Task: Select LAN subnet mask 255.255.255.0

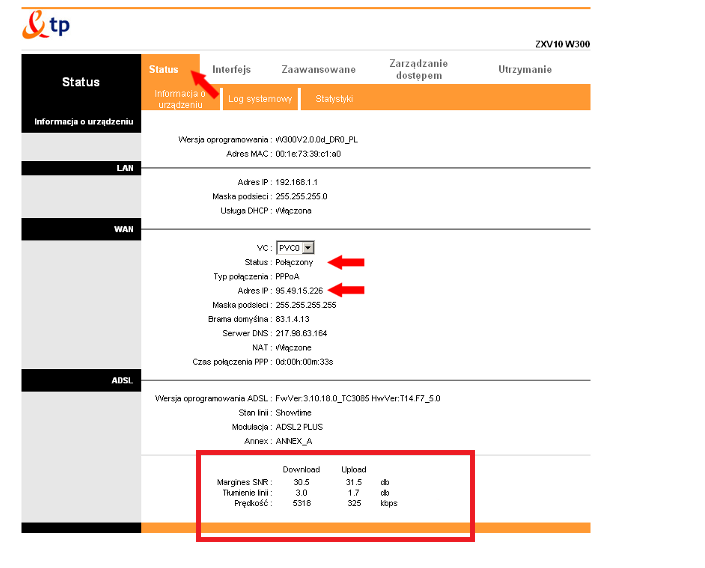Action: [x=301, y=197]
